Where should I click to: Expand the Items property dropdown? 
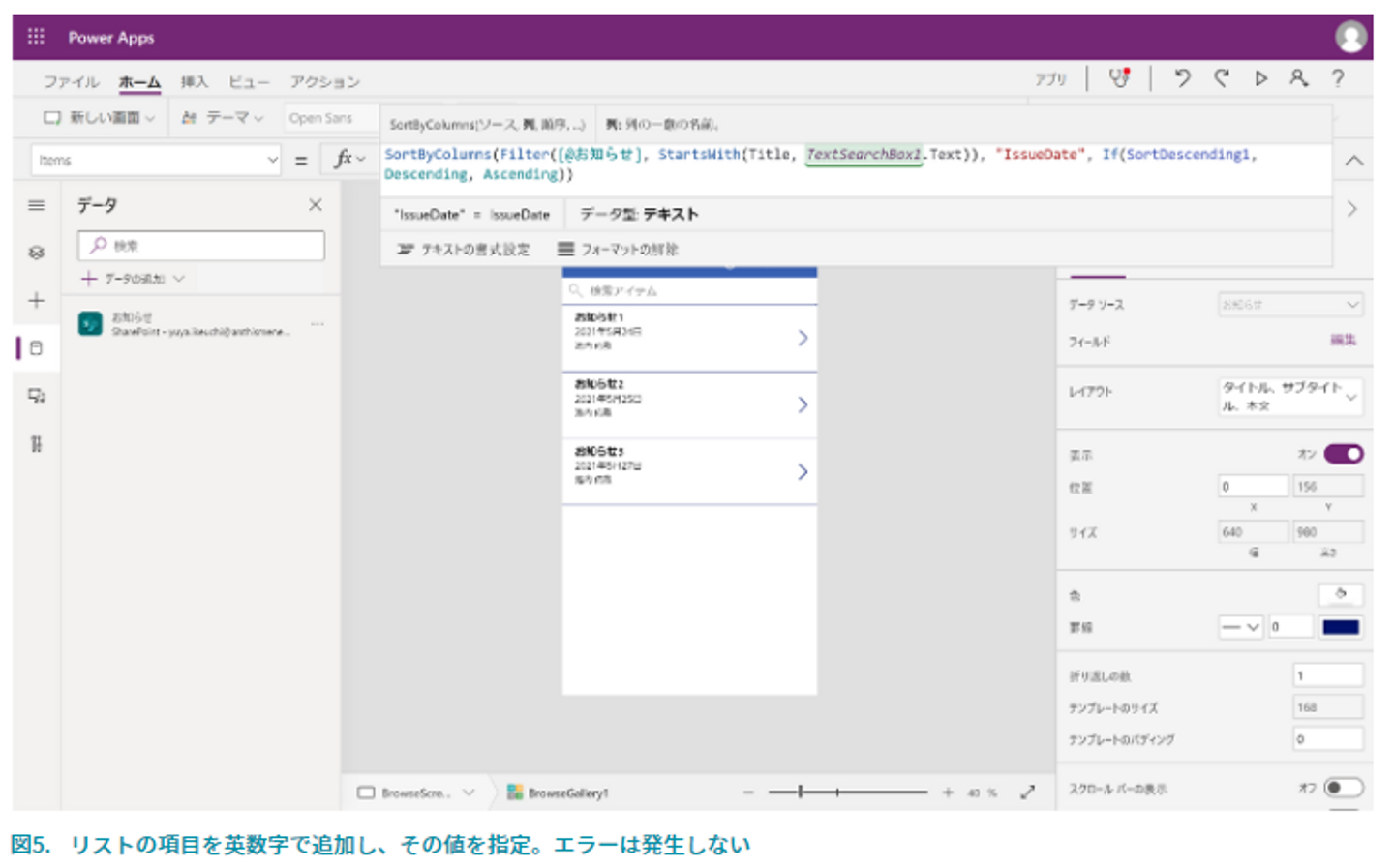(x=272, y=161)
